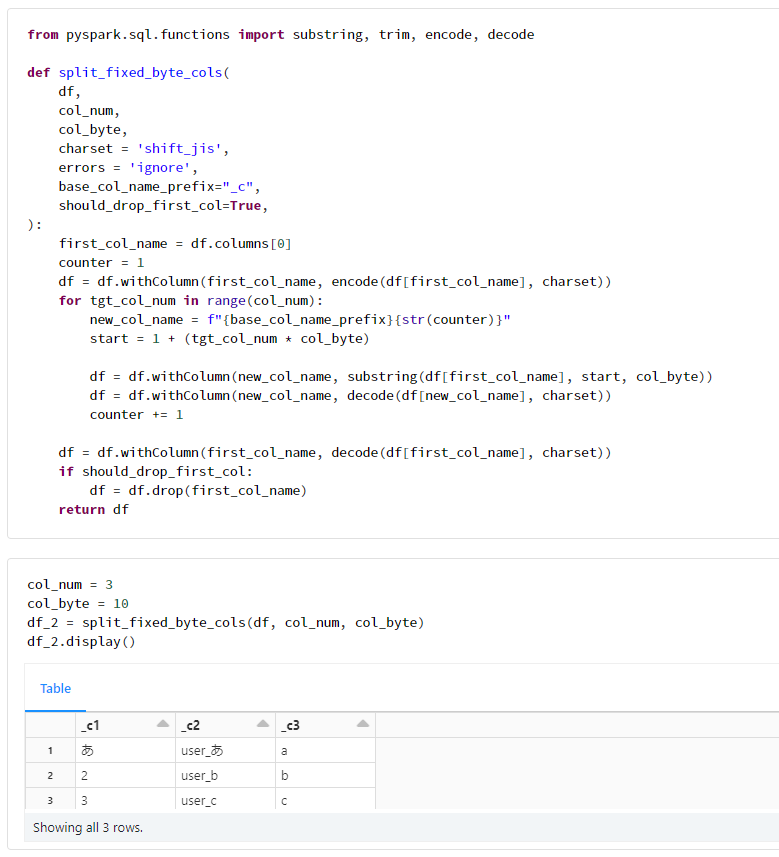Click the errors = 'ignore' parameter line
This screenshot has height=857, width=779.
pyautogui.click(x=128, y=168)
